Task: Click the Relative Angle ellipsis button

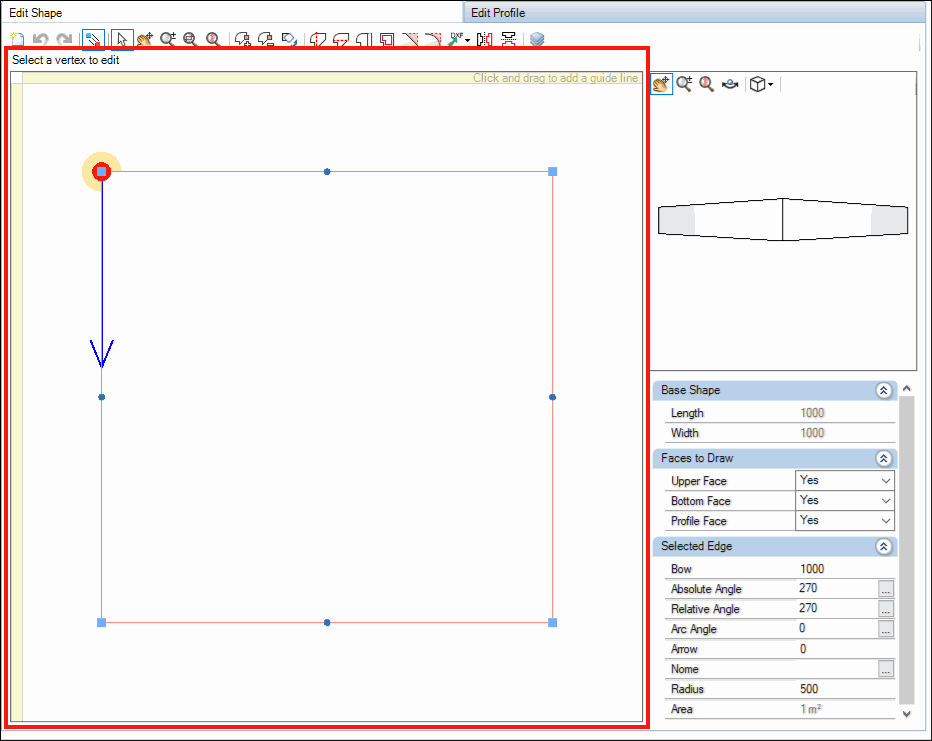Action: point(886,609)
